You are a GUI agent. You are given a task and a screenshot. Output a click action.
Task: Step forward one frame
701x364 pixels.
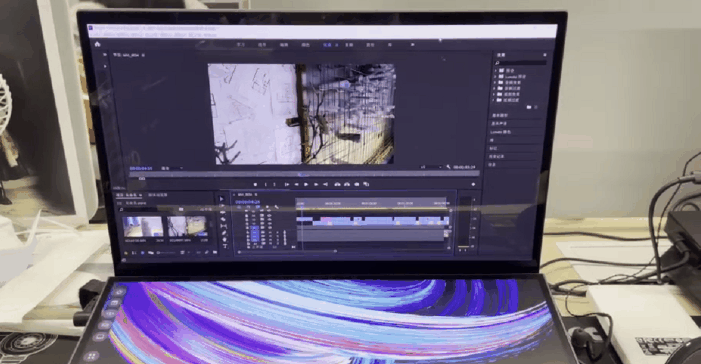316,184
